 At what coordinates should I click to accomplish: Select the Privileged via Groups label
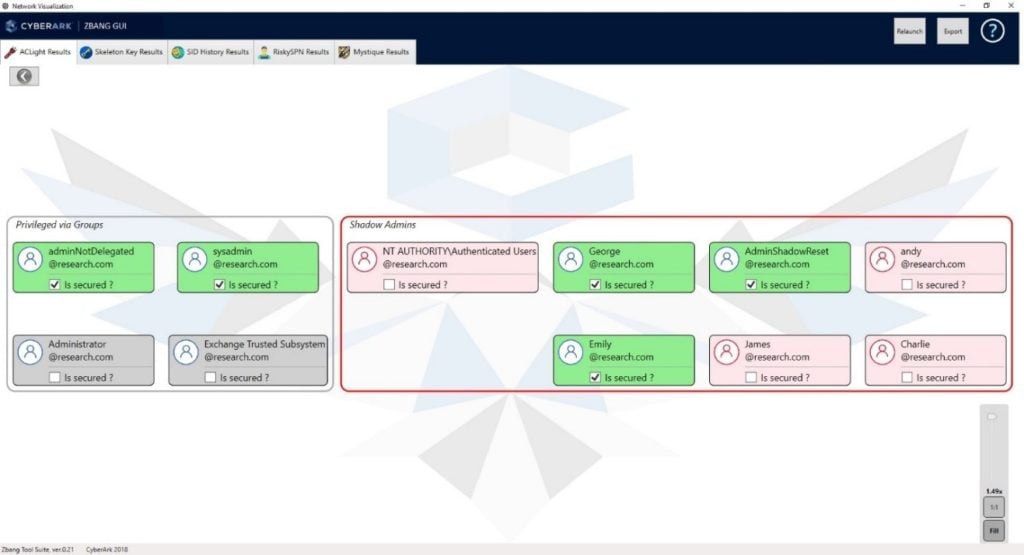(x=59, y=225)
